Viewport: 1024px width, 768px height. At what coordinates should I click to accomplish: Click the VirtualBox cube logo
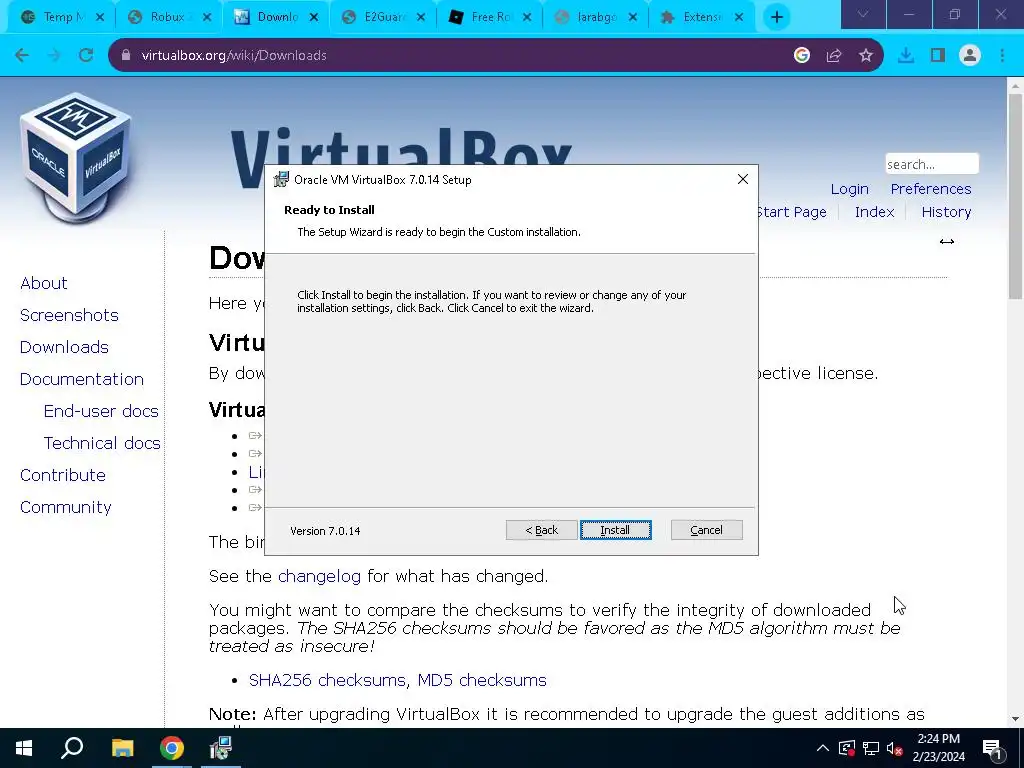[76, 157]
